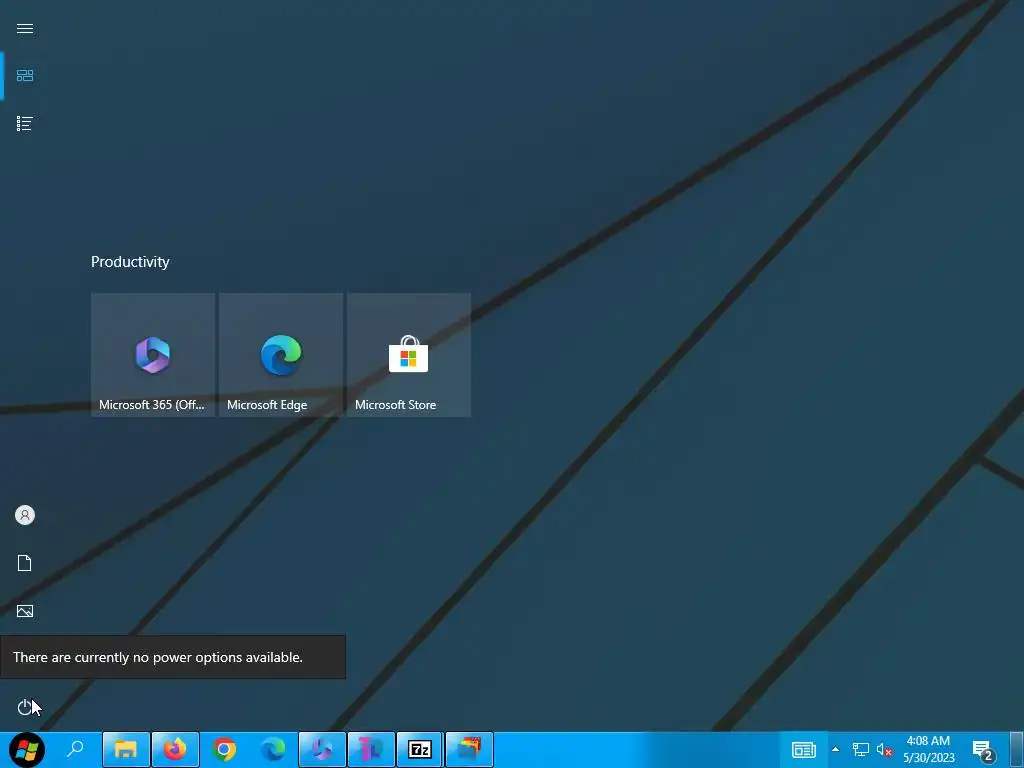Open the Documents icon in Start sidebar
Screen dimensions: 1024x768
click(x=25, y=563)
